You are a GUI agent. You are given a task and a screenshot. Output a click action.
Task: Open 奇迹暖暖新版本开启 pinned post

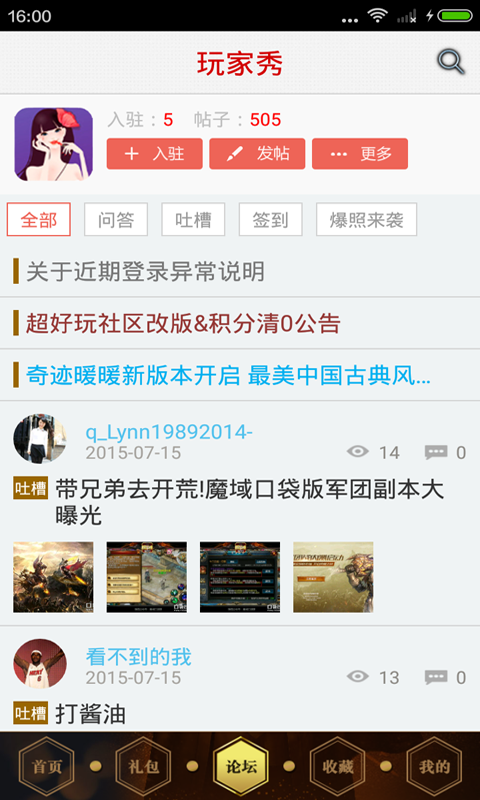tap(240, 375)
